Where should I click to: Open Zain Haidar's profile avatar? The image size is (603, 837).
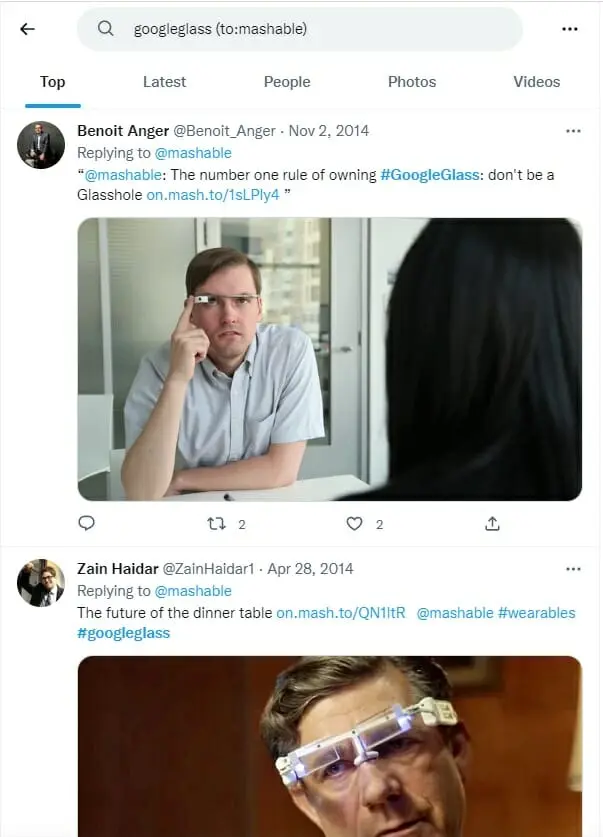pos(41,583)
